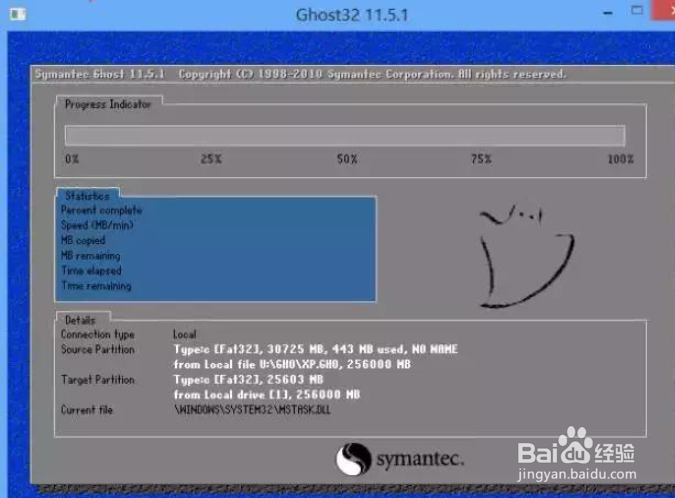Click the from Local drive [1] line
Viewport: 675px width, 498px height.
[x=267, y=395]
